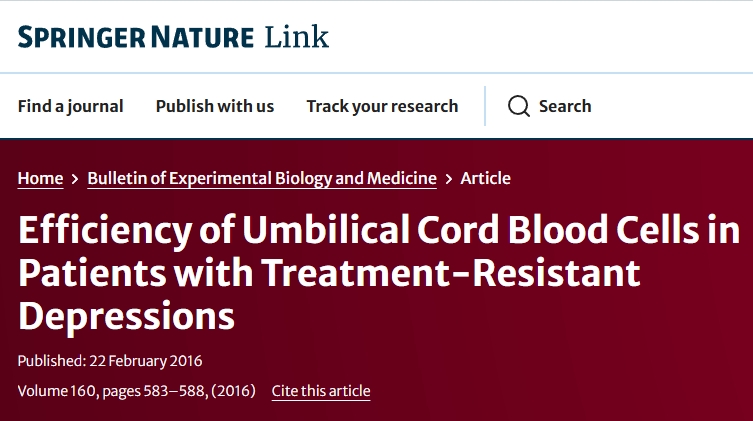This screenshot has height=421, width=753.
Task: Open the Find a journal menu
Action: [x=70, y=106]
